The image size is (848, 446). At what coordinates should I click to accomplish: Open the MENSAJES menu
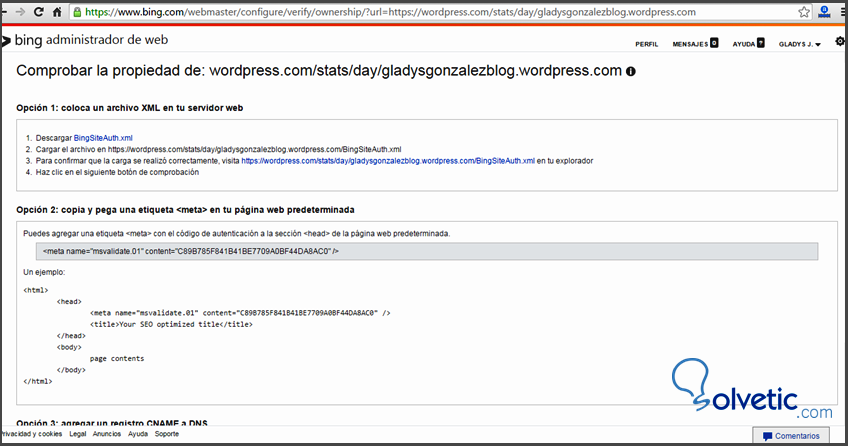pyautogui.click(x=690, y=44)
